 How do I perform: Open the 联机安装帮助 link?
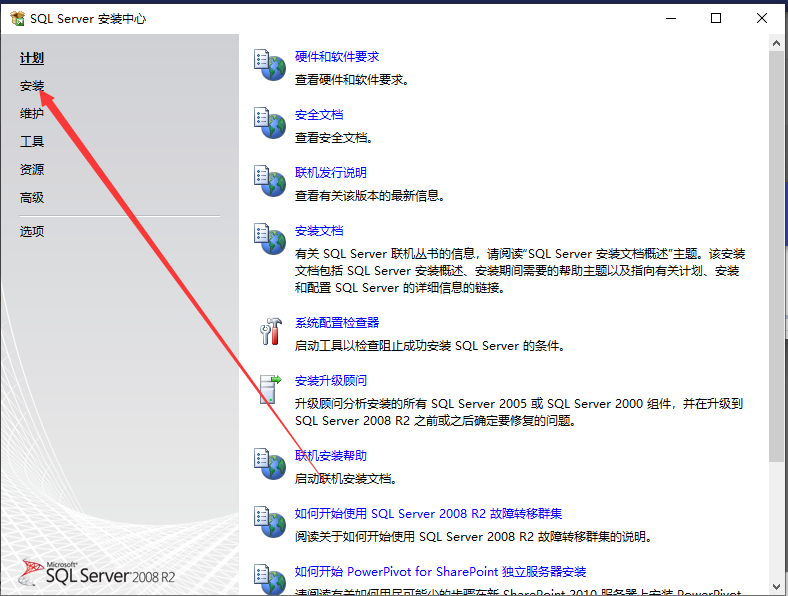click(331, 455)
